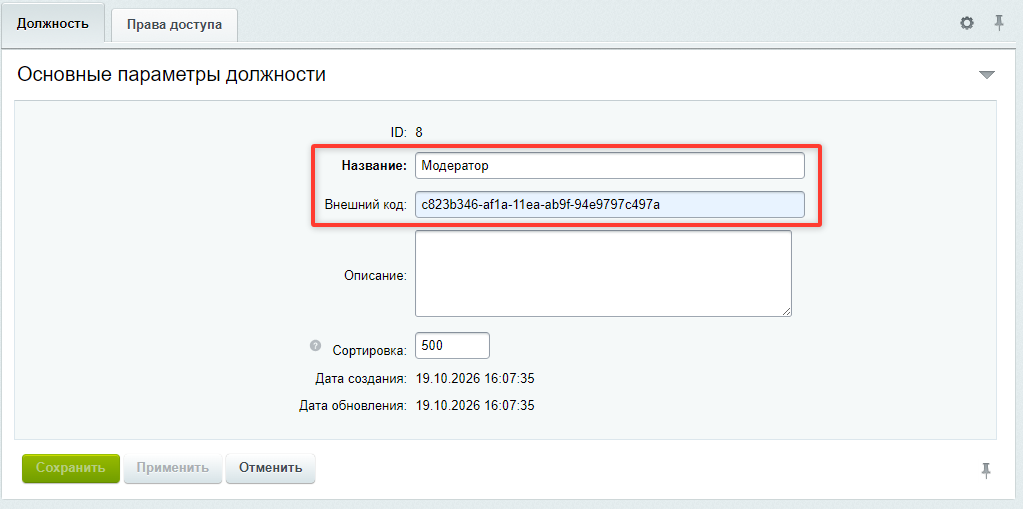The height and width of the screenshot is (509, 1023).
Task: Grab the Описание textarea resize handle
Action: pyautogui.click(x=787, y=313)
